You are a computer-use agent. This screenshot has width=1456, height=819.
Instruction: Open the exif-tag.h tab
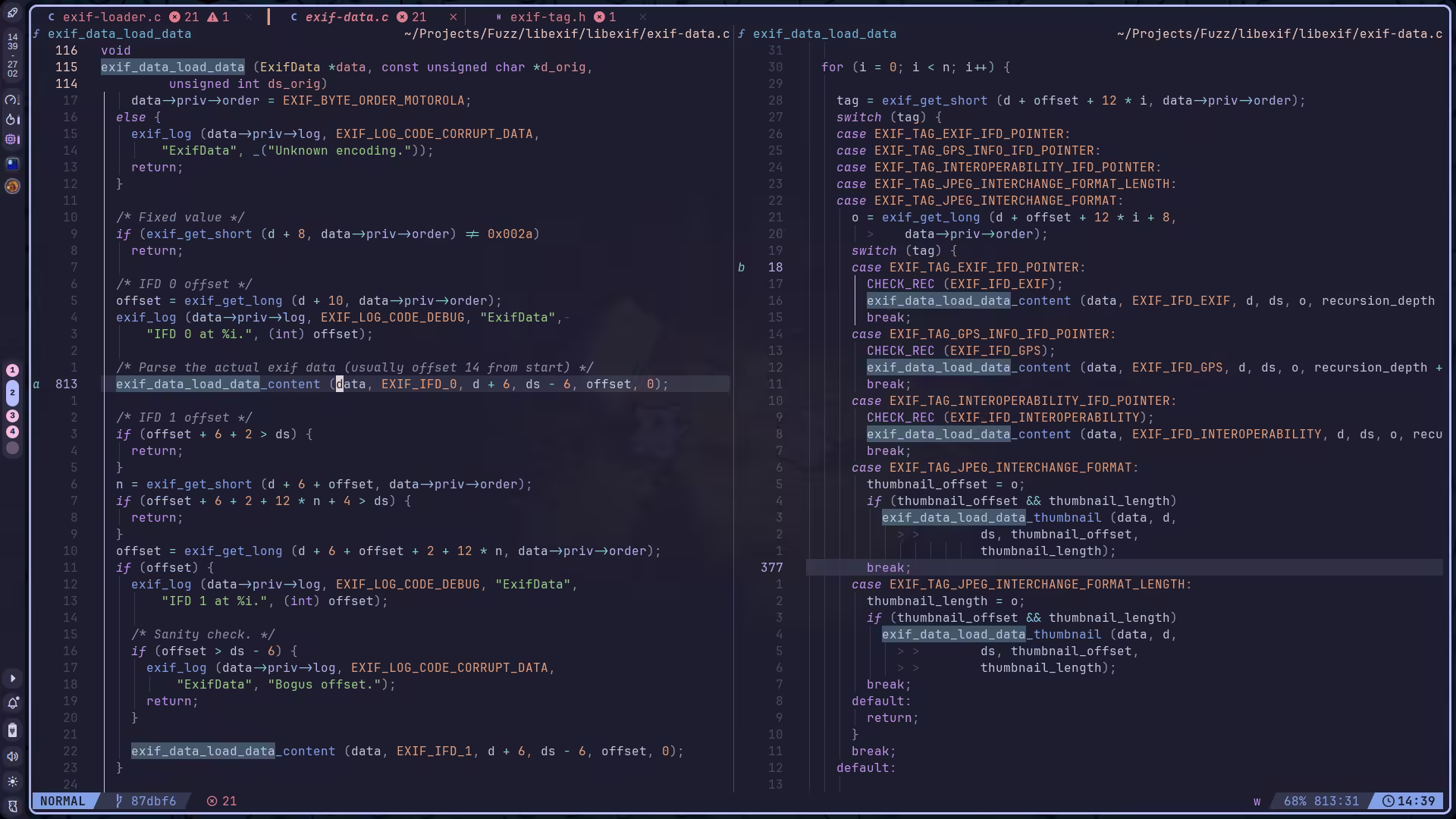tap(547, 17)
